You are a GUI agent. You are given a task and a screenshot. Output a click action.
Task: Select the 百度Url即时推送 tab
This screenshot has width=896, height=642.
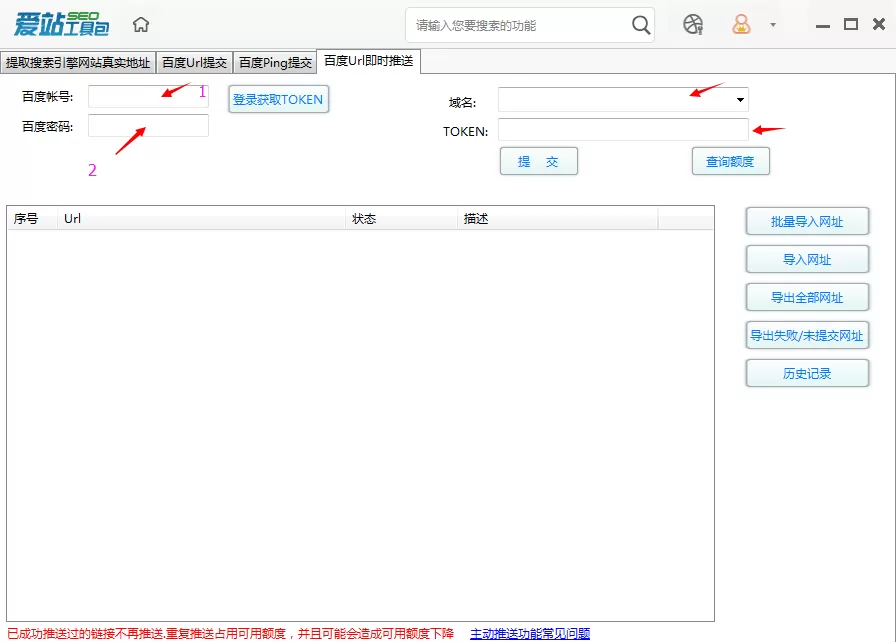click(x=369, y=61)
